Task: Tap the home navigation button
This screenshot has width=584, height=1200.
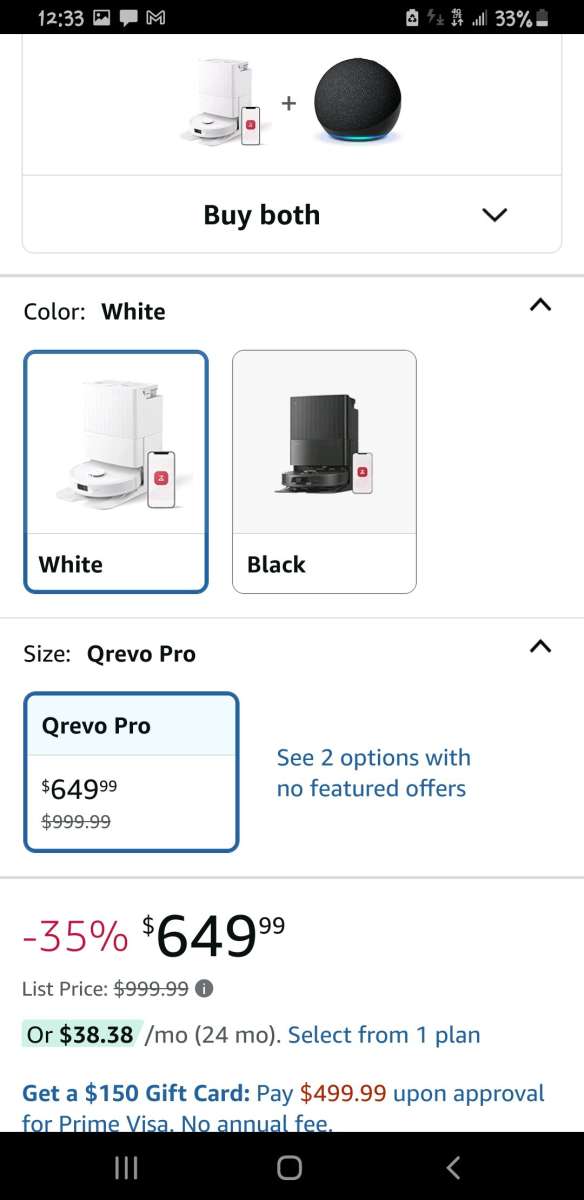Action: (288, 1167)
